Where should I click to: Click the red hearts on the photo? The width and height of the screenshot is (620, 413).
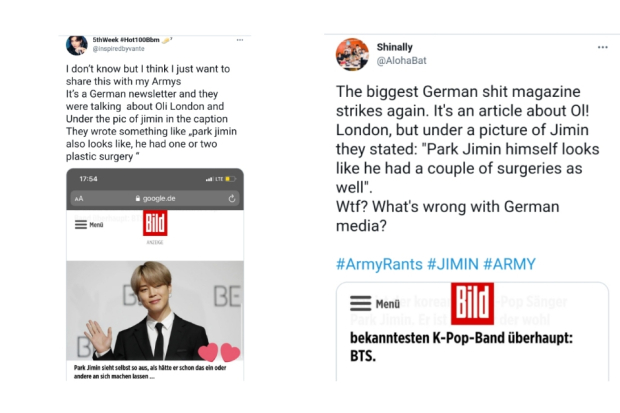[x=219, y=351]
